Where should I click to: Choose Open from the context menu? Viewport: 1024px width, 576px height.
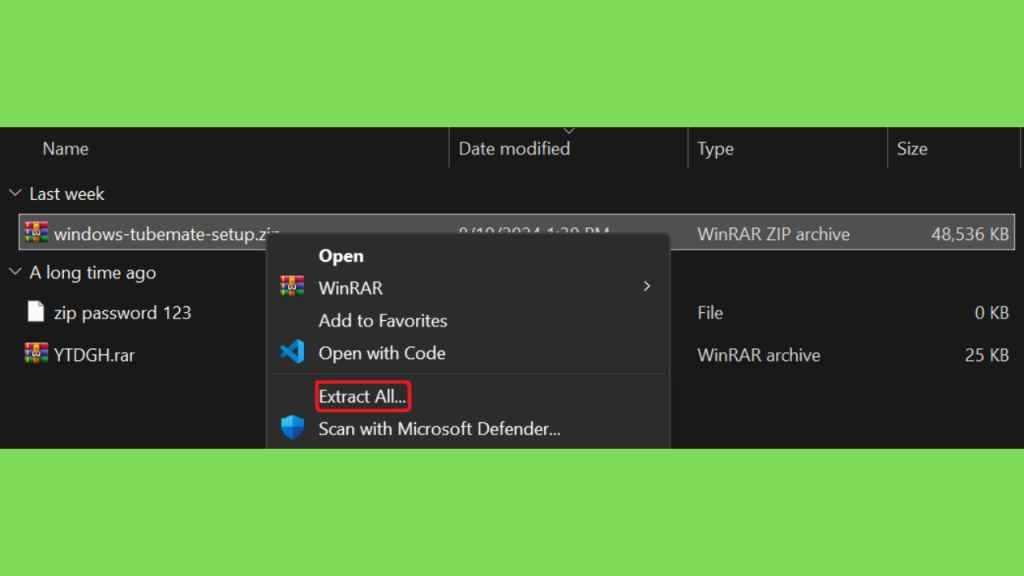(341, 256)
